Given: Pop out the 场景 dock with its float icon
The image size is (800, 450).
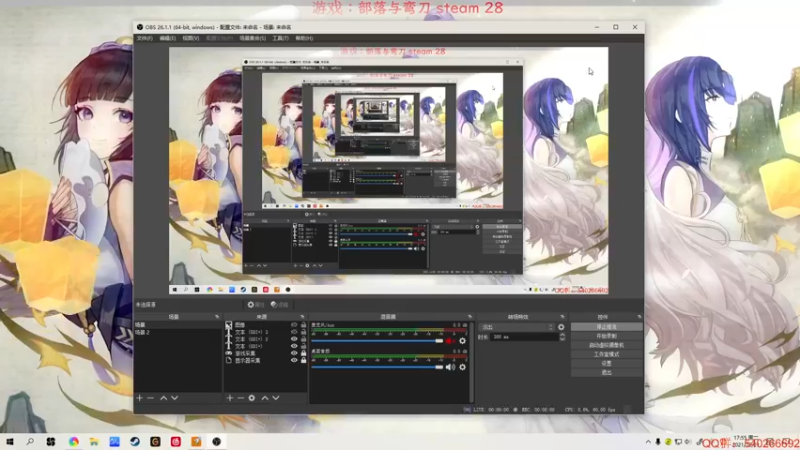Looking at the screenshot, I should [x=217, y=317].
